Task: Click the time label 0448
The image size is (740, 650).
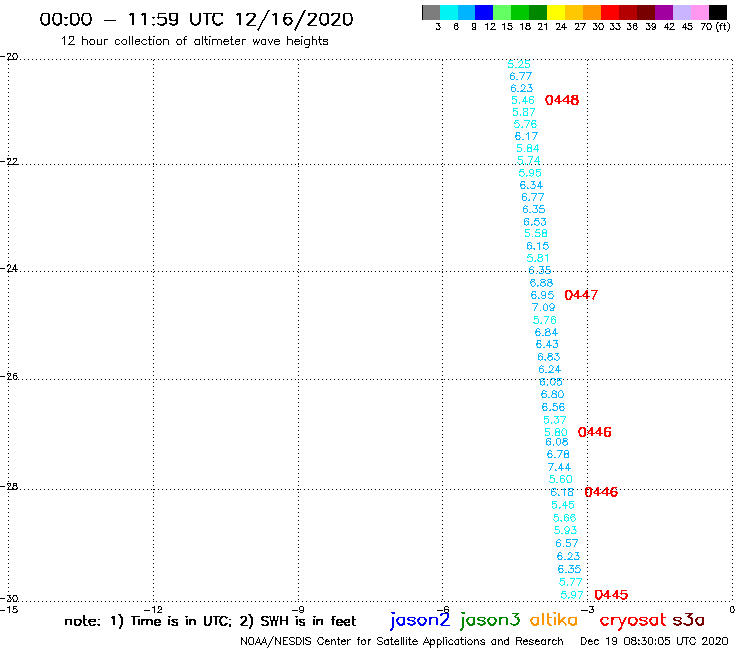Action: tap(562, 100)
